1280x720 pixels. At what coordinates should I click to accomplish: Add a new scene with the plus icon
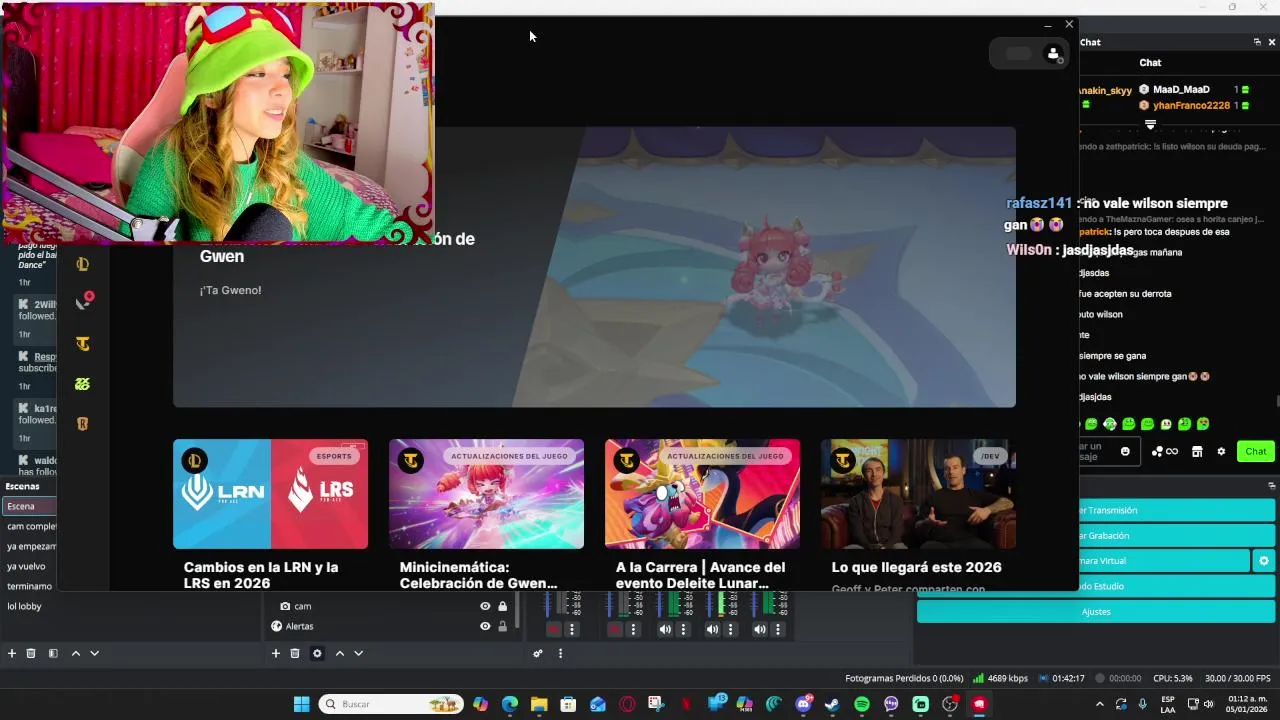(12, 653)
